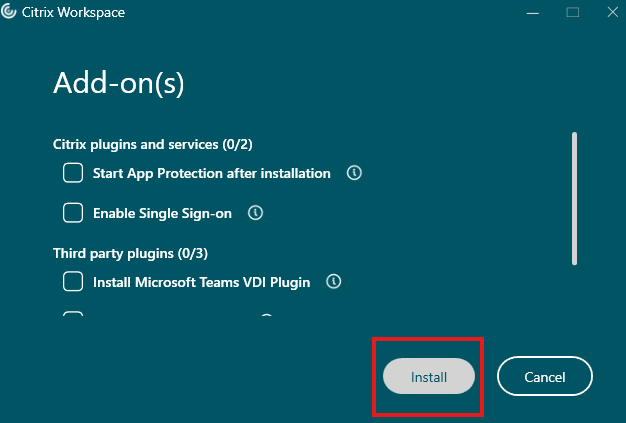Show info for Start App Protection option

pos(354,173)
